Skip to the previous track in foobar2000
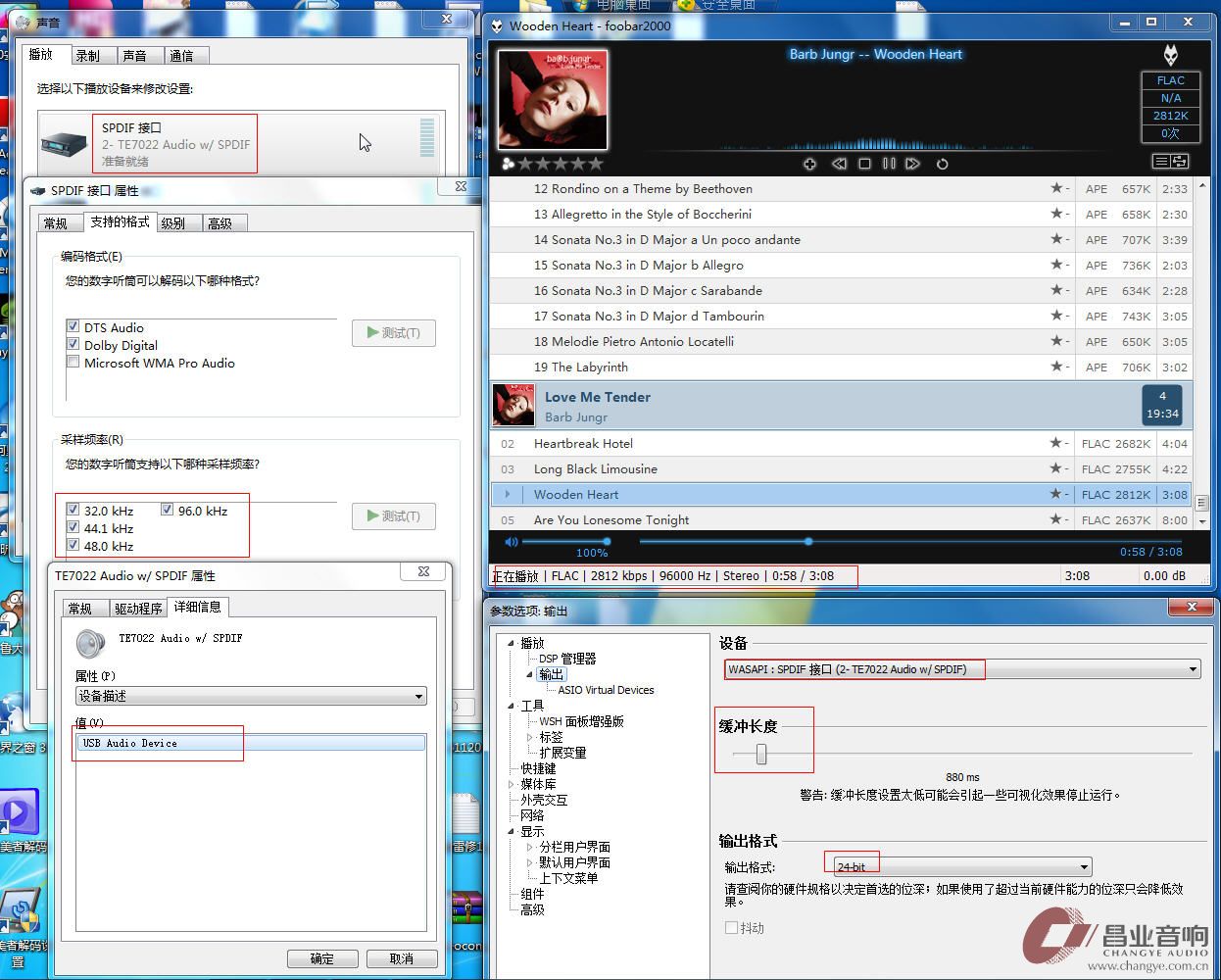The width and height of the screenshot is (1221, 980). click(839, 164)
